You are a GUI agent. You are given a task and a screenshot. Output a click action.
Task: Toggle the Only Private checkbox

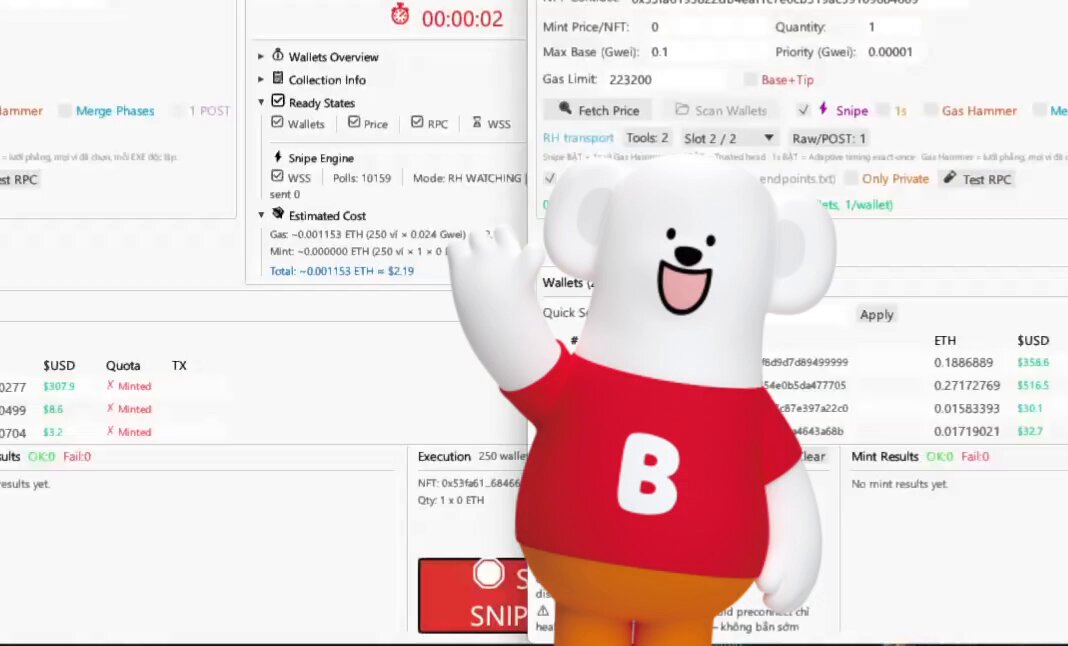coord(851,178)
